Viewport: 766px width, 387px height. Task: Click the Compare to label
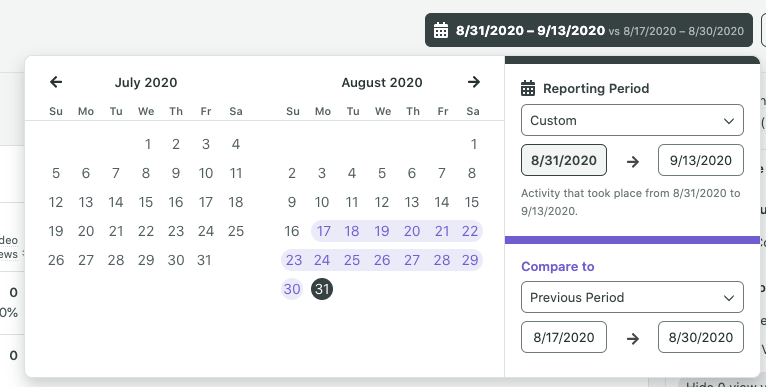click(557, 266)
